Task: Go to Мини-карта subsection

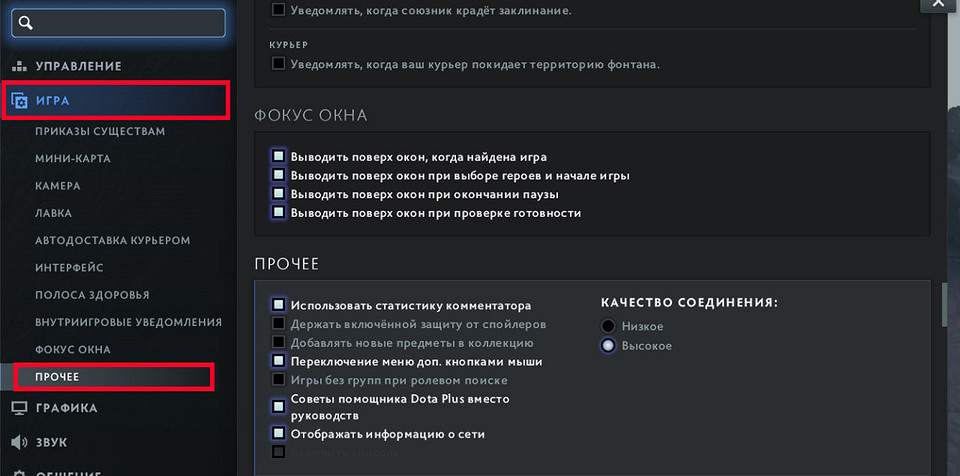Action: click(72, 158)
